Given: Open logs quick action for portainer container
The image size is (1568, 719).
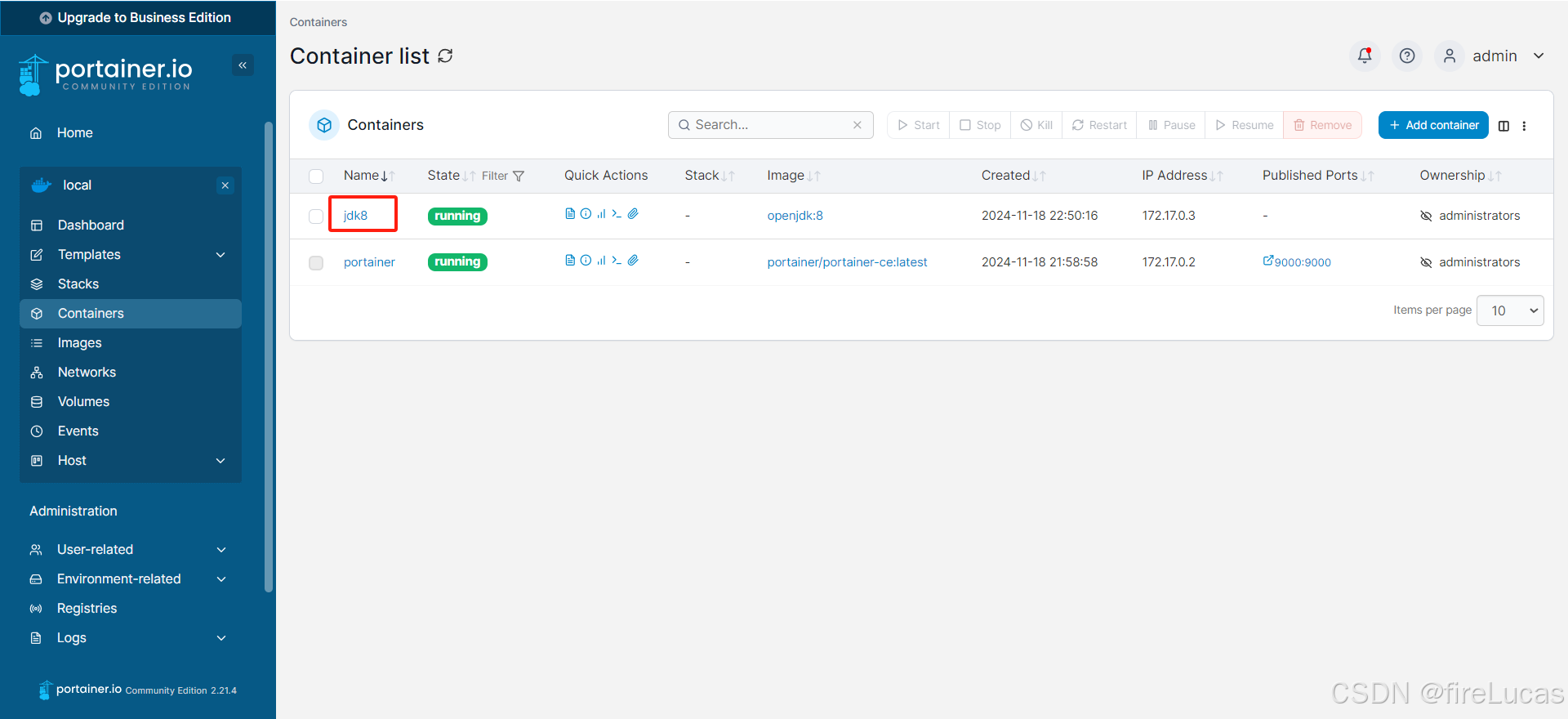Looking at the screenshot, I should (570, 261).
